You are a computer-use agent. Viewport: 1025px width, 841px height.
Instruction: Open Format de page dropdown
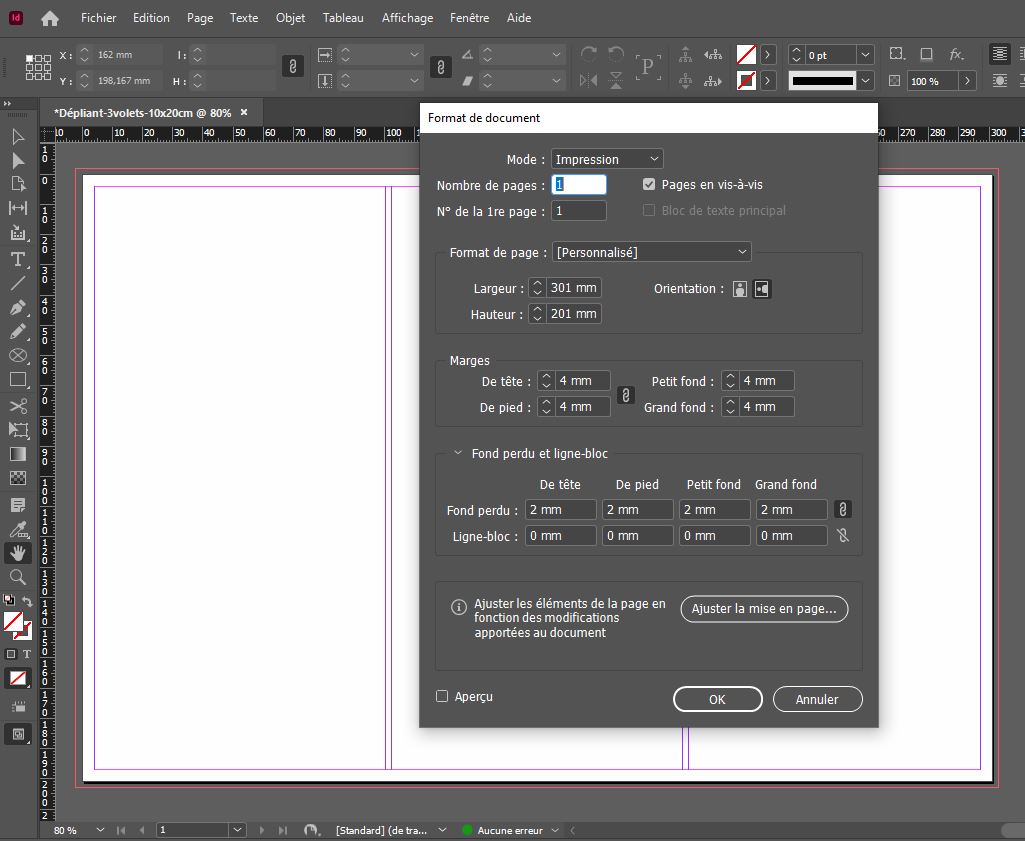coord(652,252)
